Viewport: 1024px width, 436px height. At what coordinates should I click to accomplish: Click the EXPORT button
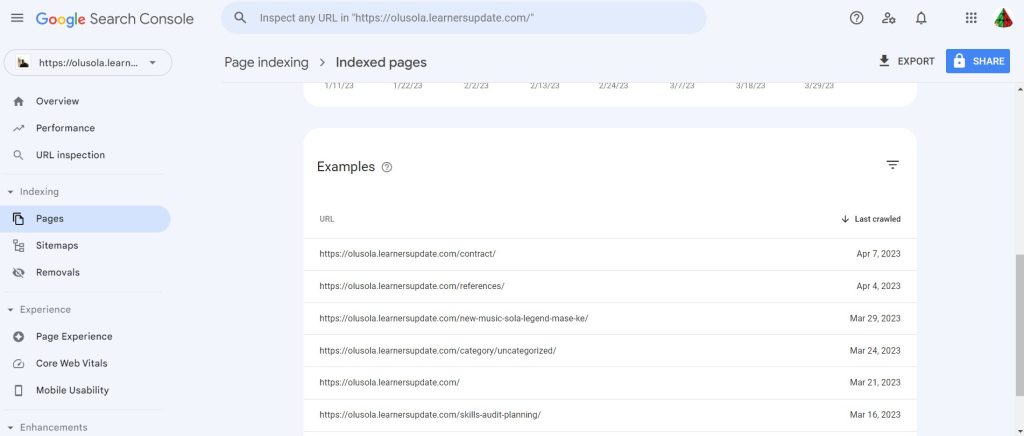[906, 61]
